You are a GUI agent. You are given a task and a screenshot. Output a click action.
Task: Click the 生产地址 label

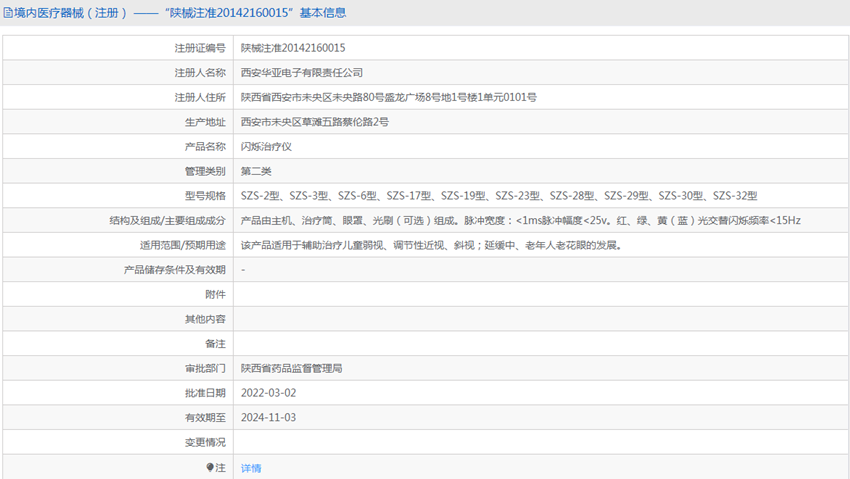click(x=205, y=122)
